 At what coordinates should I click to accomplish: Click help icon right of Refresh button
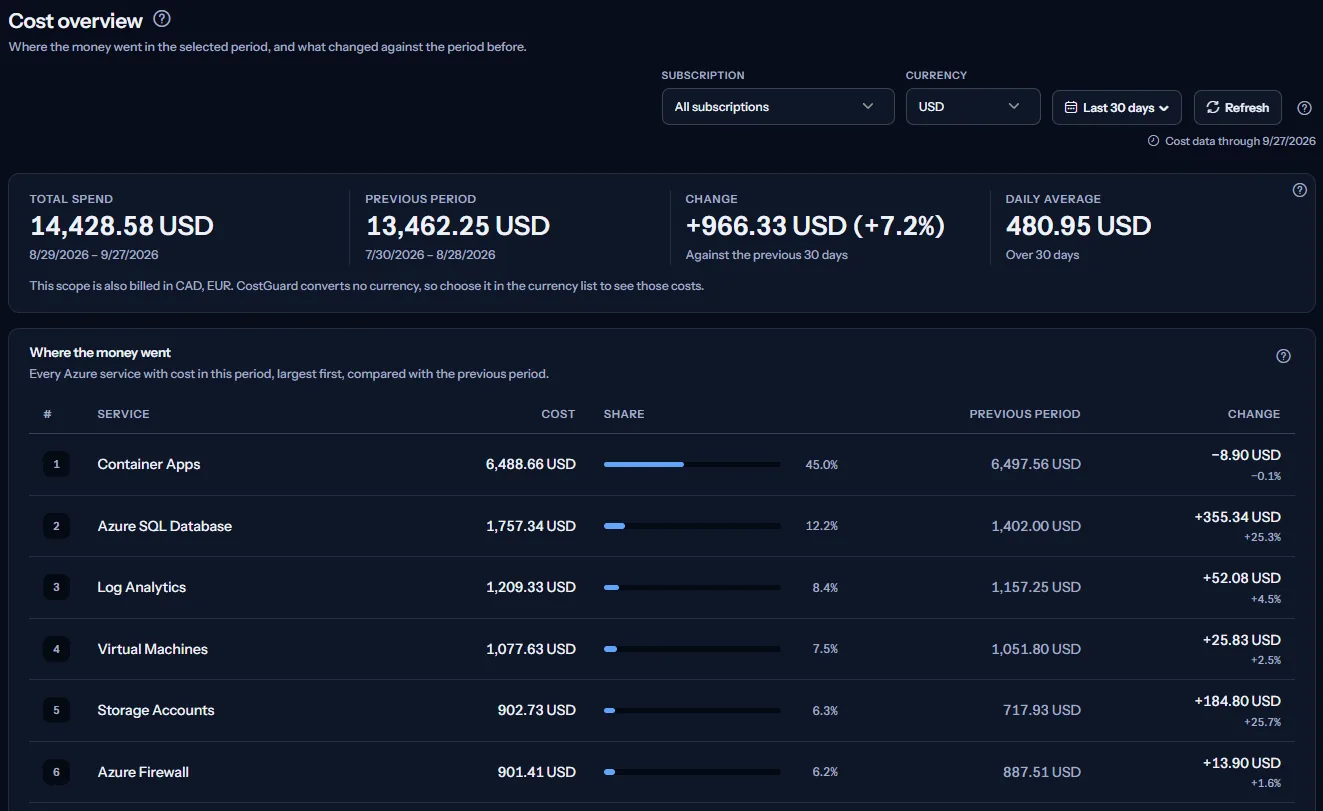coord(1304,108)
